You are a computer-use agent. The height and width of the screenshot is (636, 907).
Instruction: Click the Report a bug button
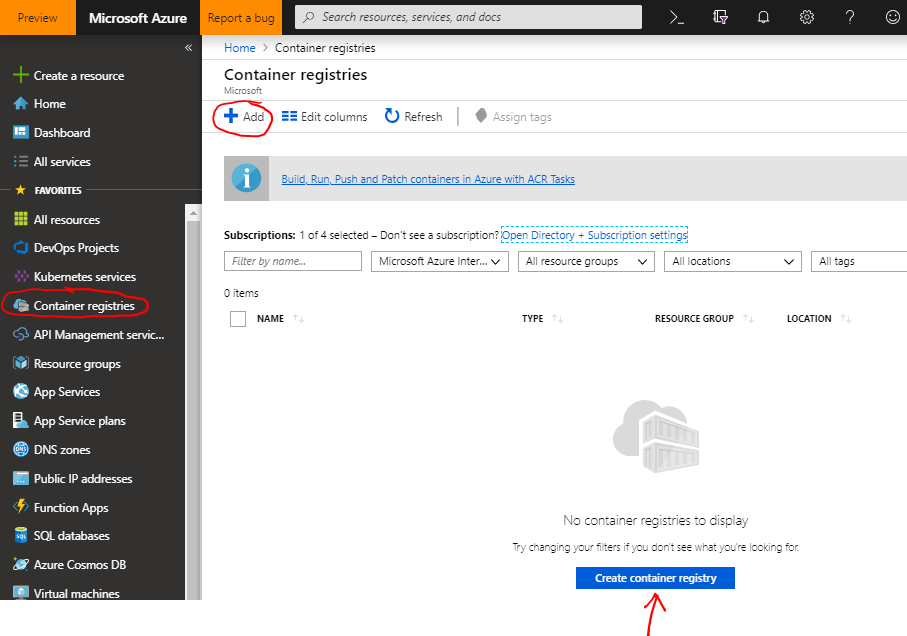pyautogui.click(x=241, y=17)
